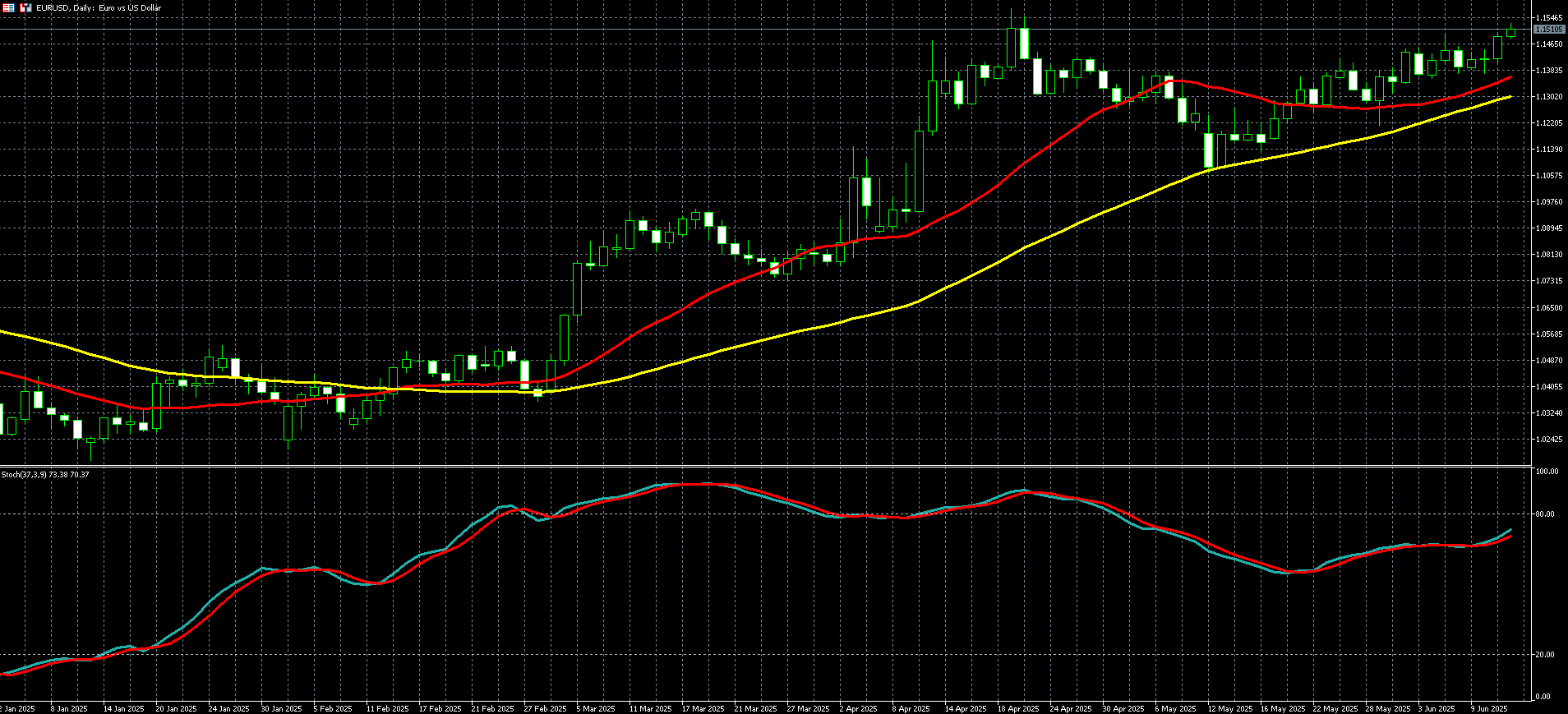The image size is (1568, 714).
Task: Click the 100.00 stochastic scale label
Action: pos(1547,472)
